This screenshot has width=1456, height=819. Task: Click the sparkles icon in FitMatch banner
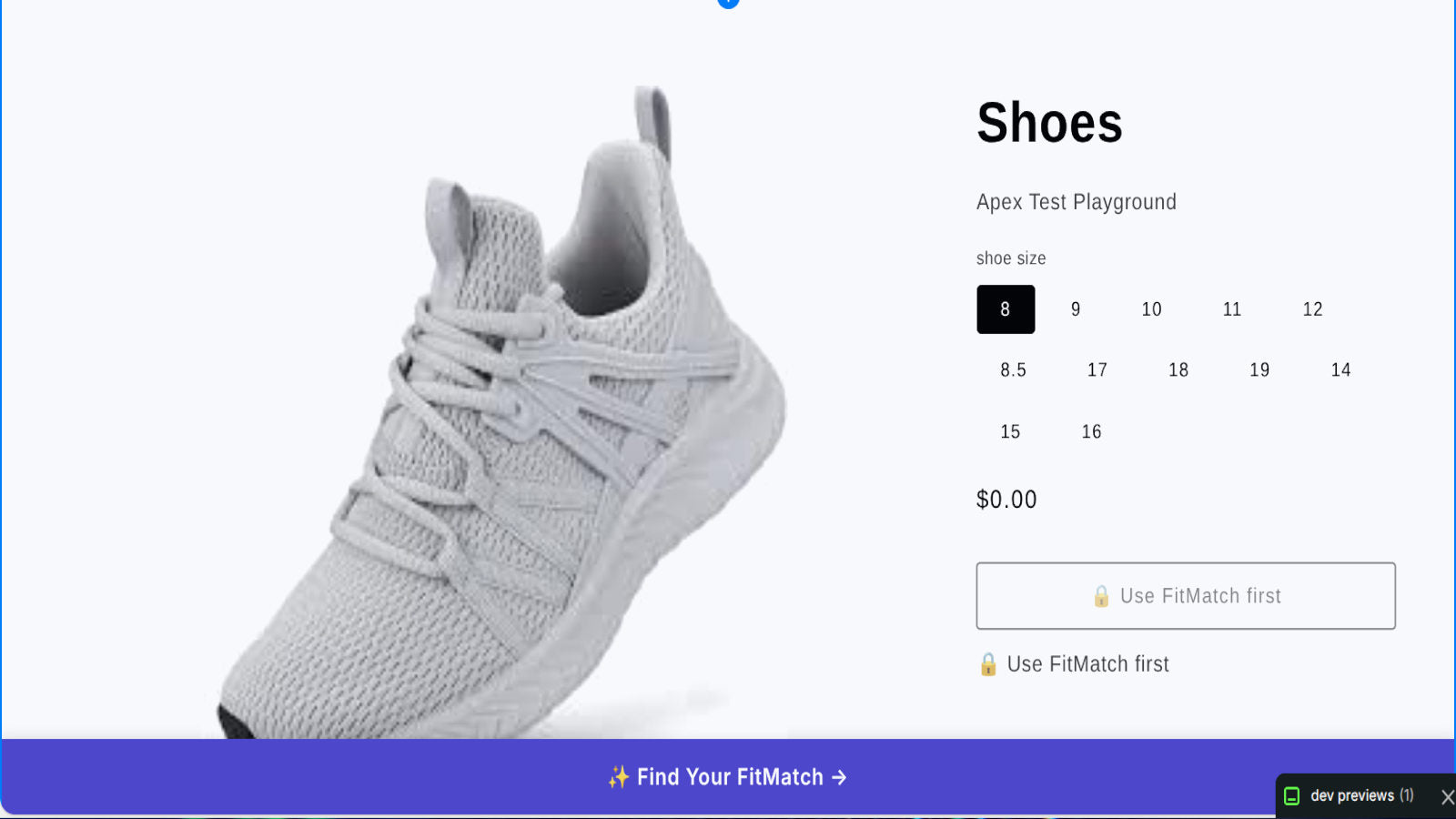(x=619, y=777)
